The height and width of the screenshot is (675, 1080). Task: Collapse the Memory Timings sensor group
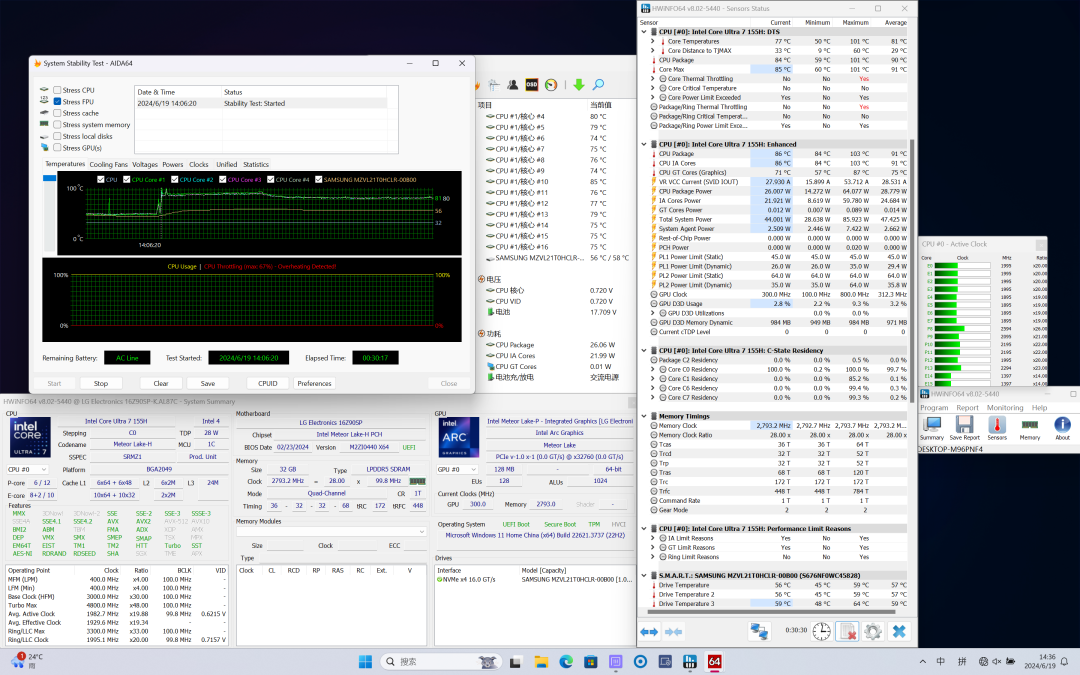(644, 416)
